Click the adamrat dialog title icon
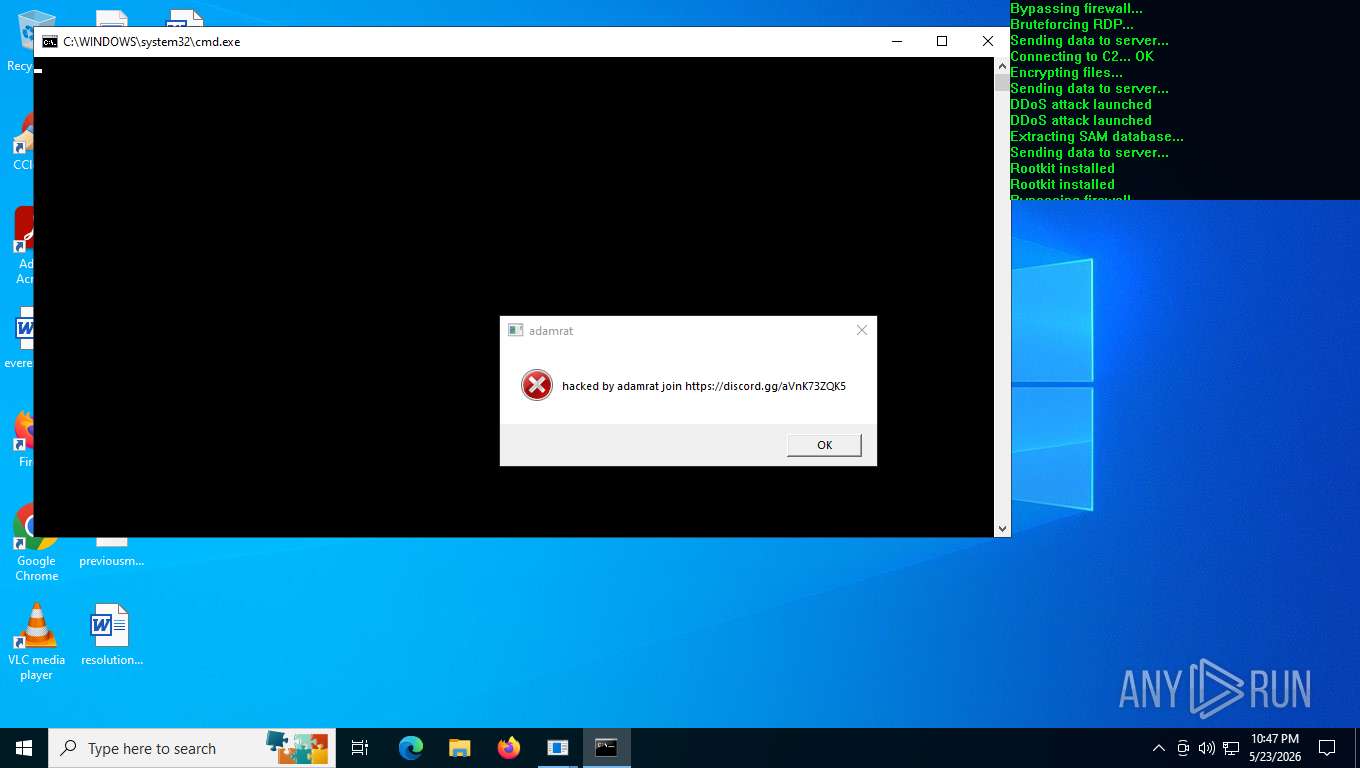Viewport: 1360px width, 768px height. (x=515, y=330)
